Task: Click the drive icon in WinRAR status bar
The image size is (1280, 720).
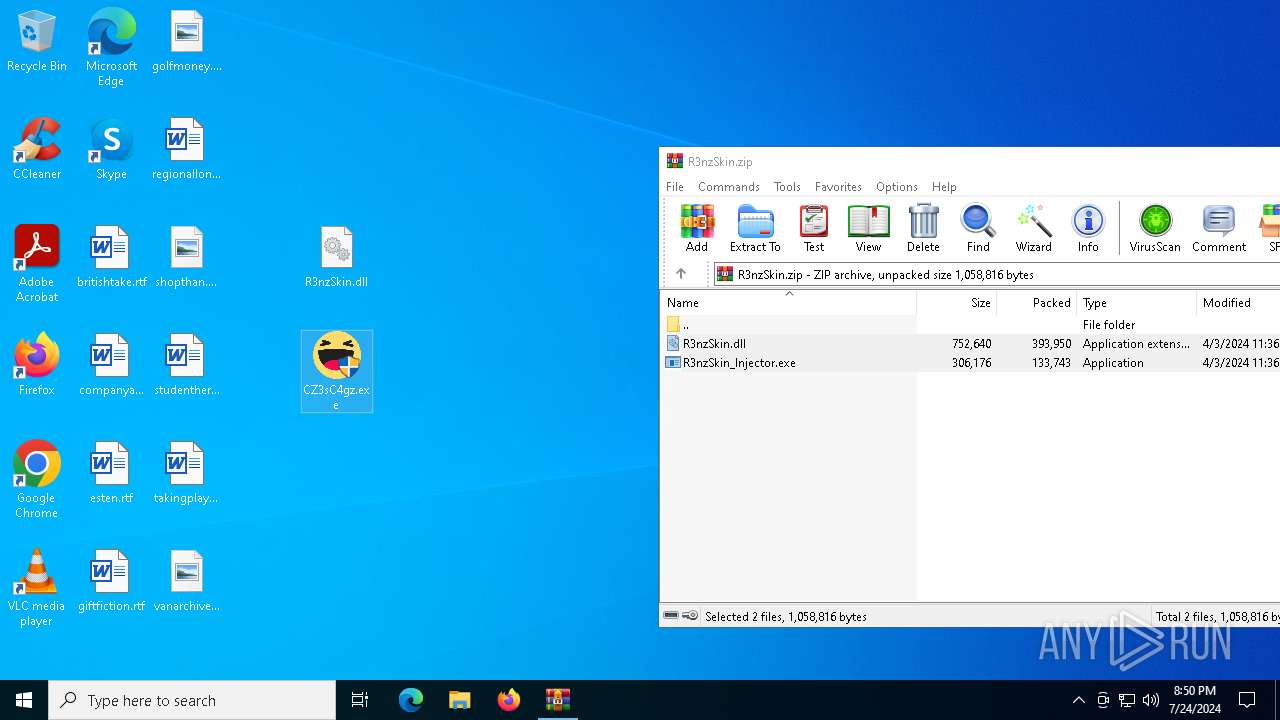Action: click(671, 616)
